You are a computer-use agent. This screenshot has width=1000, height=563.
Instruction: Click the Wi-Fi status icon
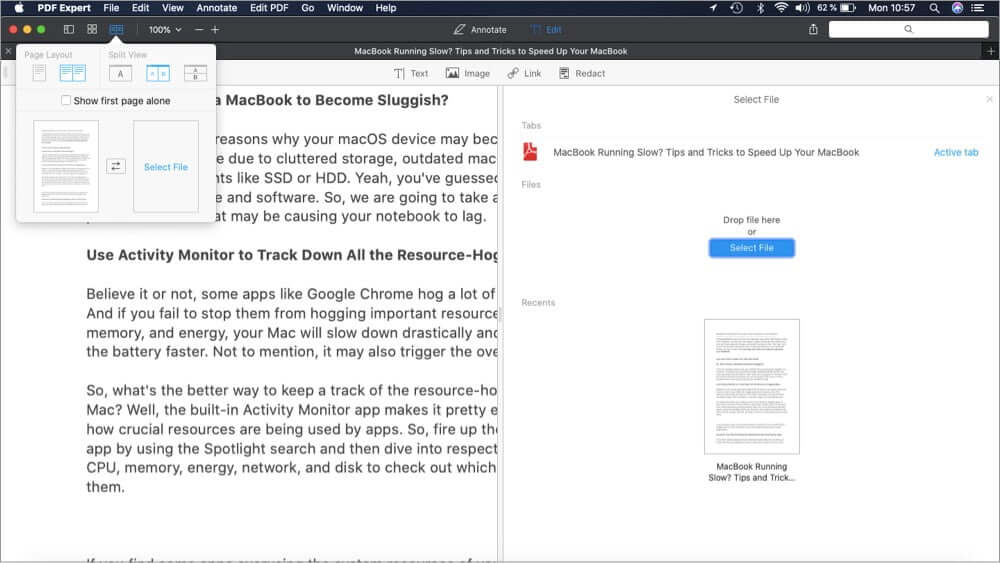[x=781, y=8]
